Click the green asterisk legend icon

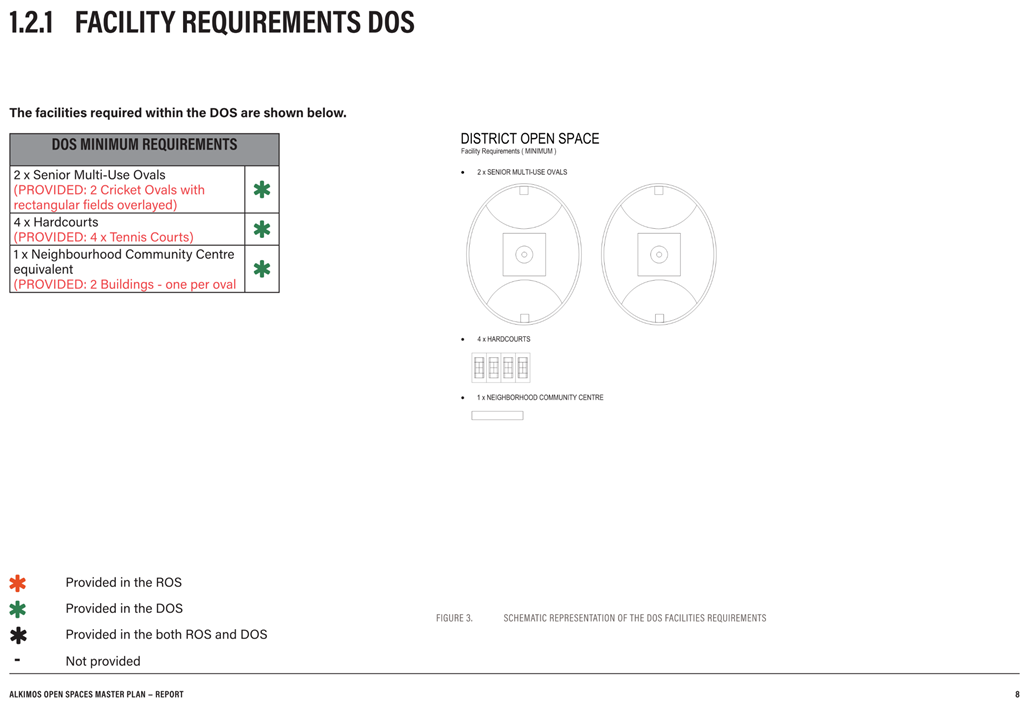click(x=18, y=609)
